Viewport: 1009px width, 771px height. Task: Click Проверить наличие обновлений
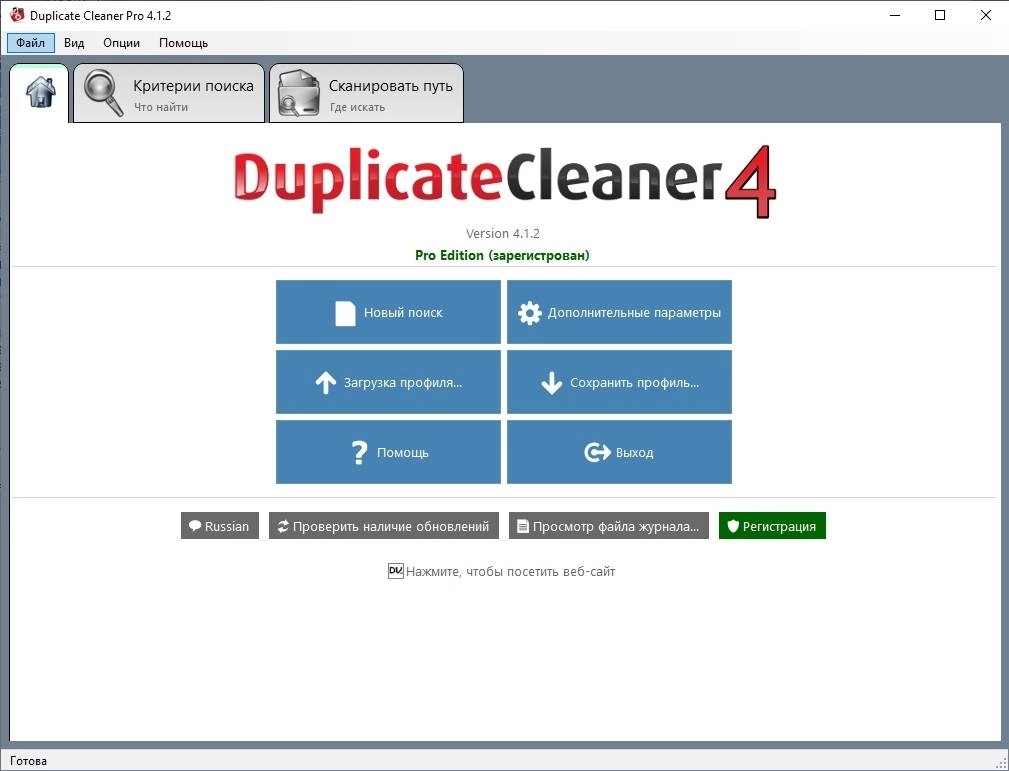pyautogui.click(x=384, y=526)
